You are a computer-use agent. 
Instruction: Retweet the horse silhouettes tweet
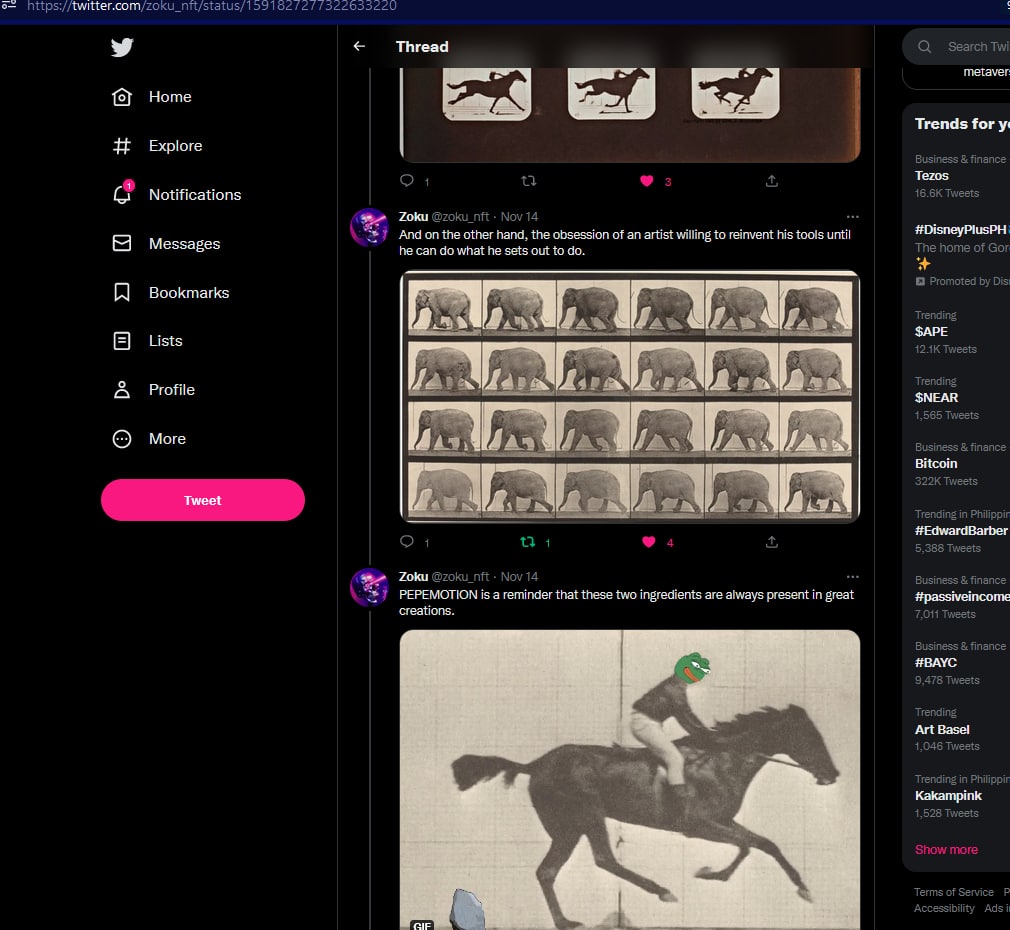pyautogui.click(x=528, y=181)
